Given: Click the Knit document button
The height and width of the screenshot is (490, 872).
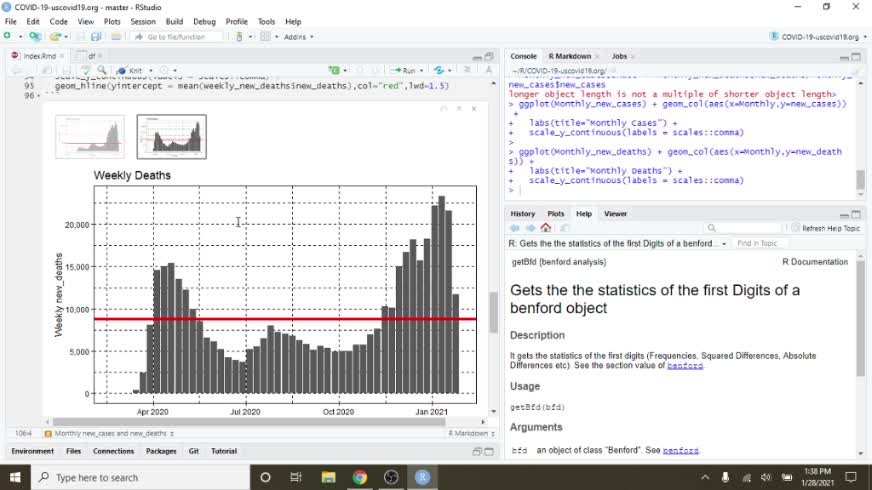Looking at the screenshot, I should (130, 71).
